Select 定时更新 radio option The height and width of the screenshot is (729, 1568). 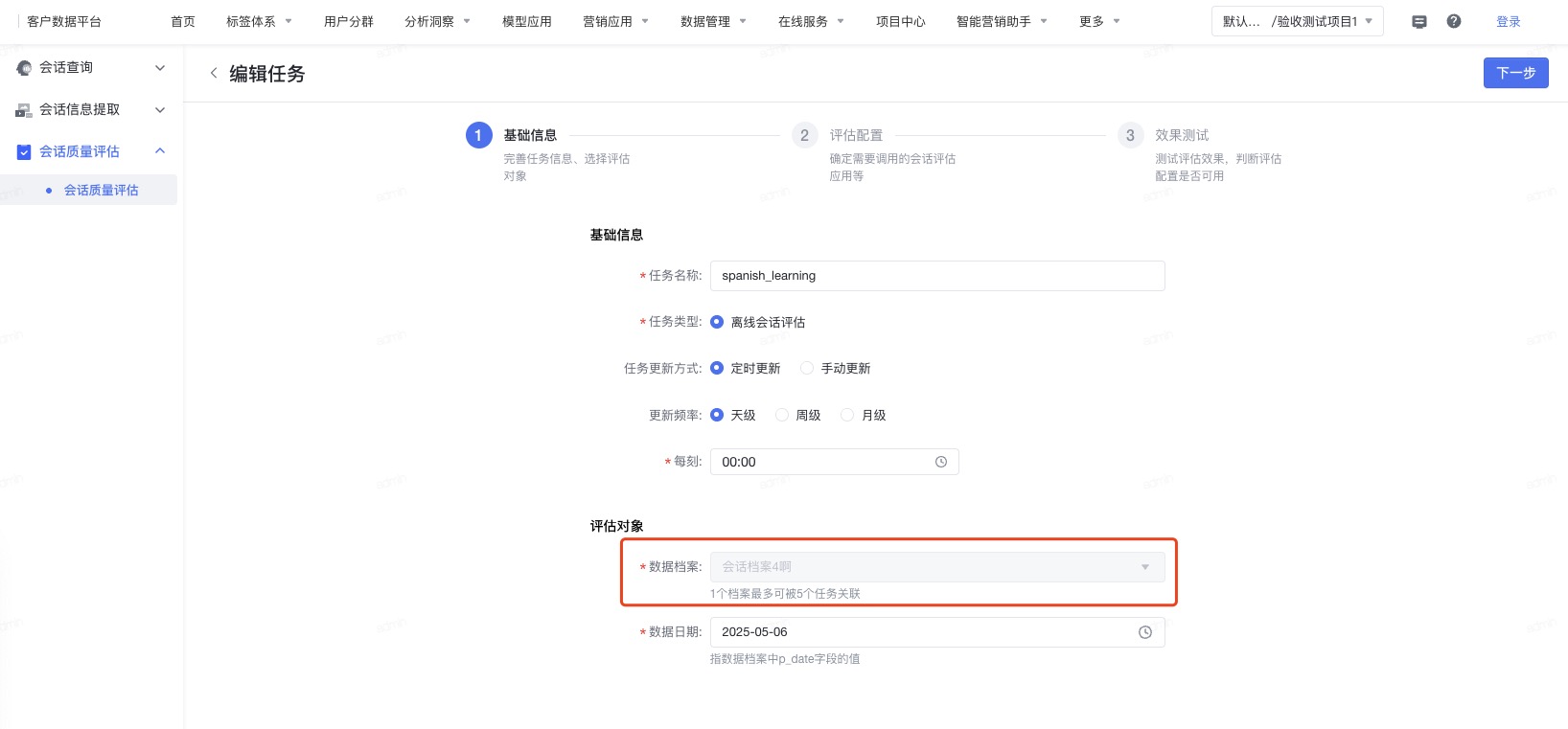point(717,368)
